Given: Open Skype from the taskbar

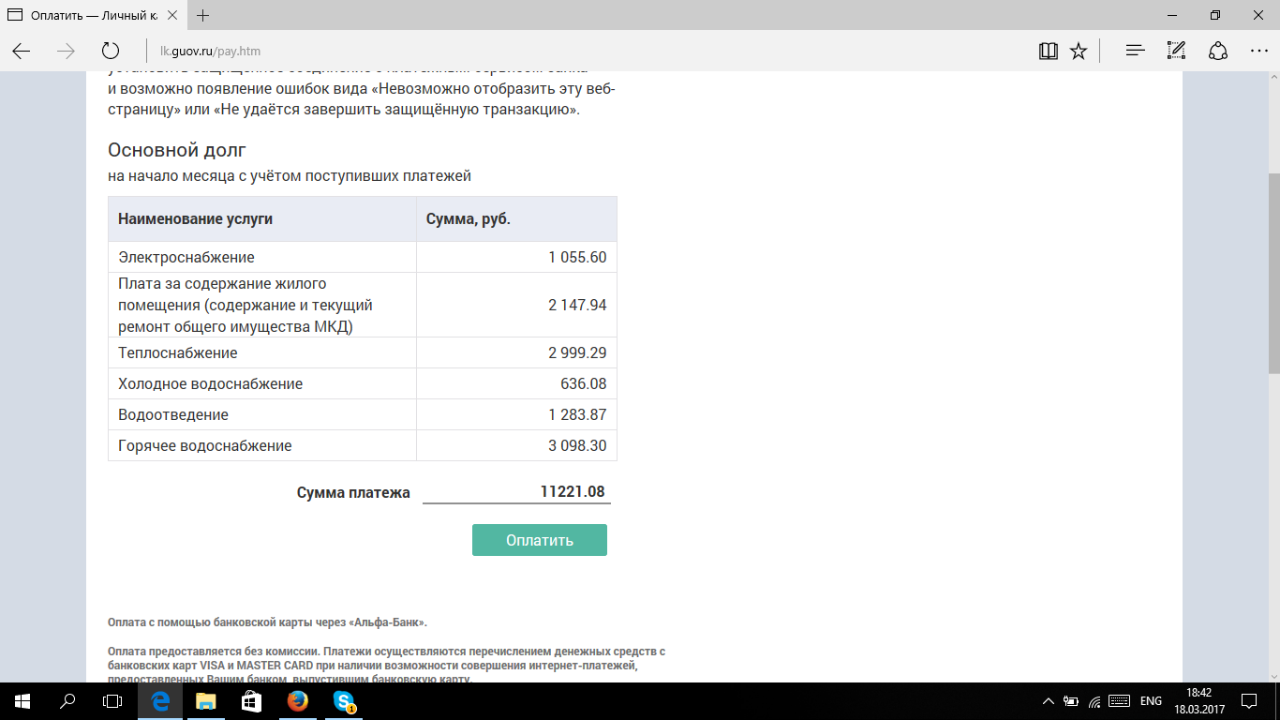Looking at the screenshot, I should (345, 701).
